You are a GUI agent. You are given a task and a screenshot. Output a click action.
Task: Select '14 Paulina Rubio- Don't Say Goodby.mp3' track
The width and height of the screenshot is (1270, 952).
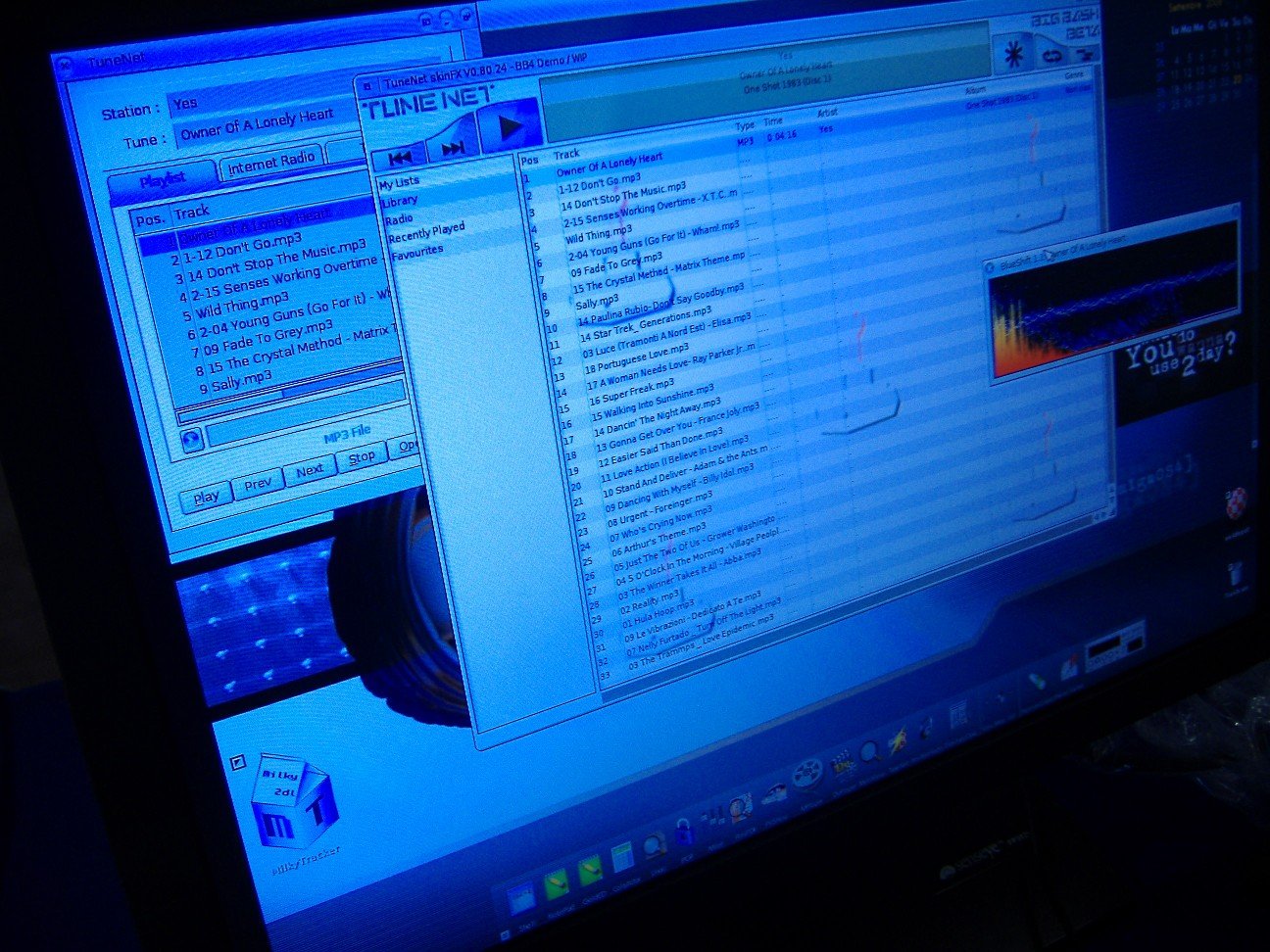click(660, 304)
